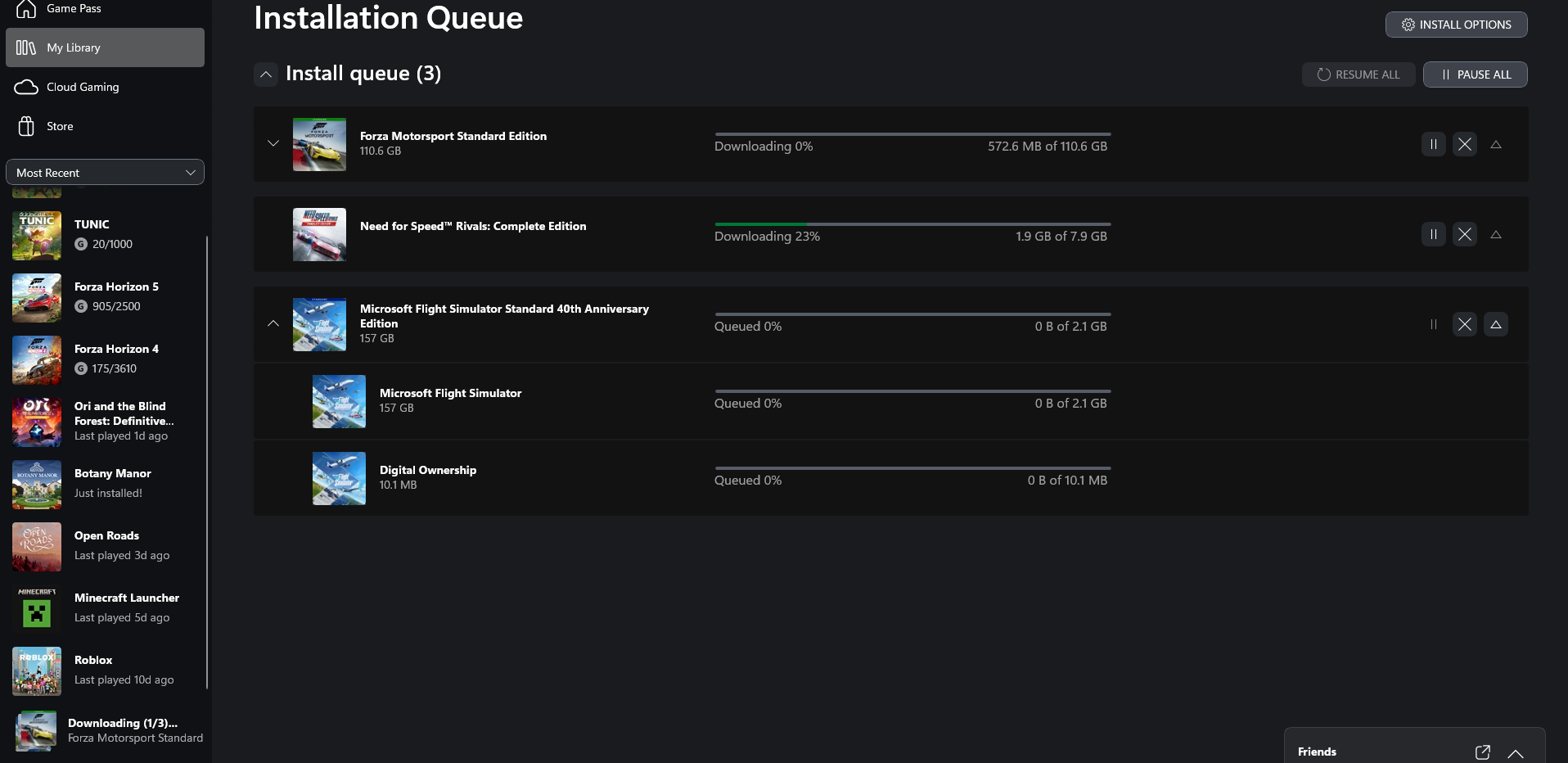Move Need for Speed Rivals up in queue

pyautogui.click(x=1496, y=234)
